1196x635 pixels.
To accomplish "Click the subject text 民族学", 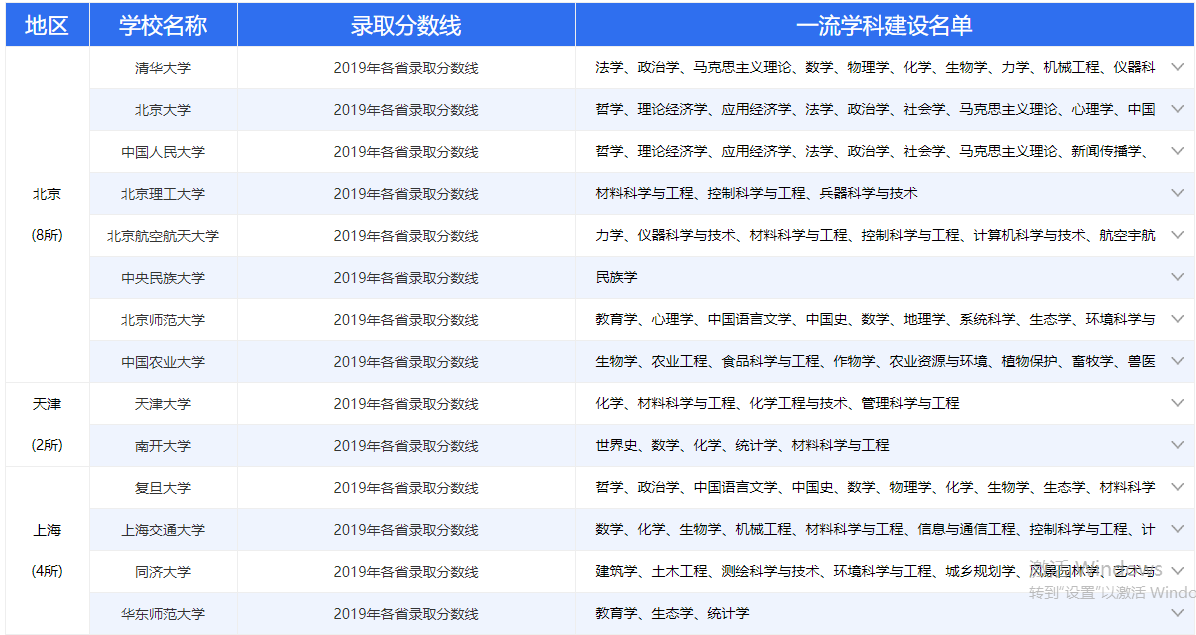I will tap(616, 277).
